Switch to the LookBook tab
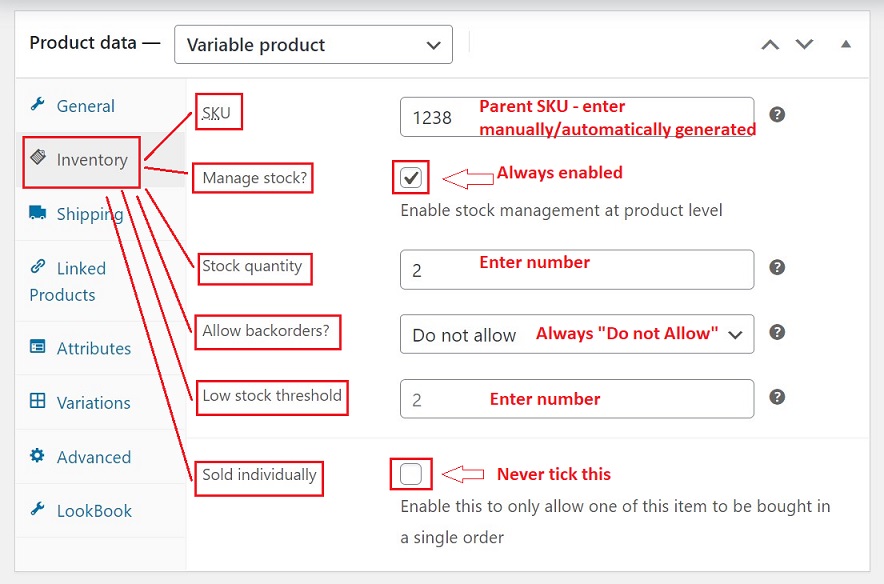This screenshot has height=584, width=884. coord(94,510)
